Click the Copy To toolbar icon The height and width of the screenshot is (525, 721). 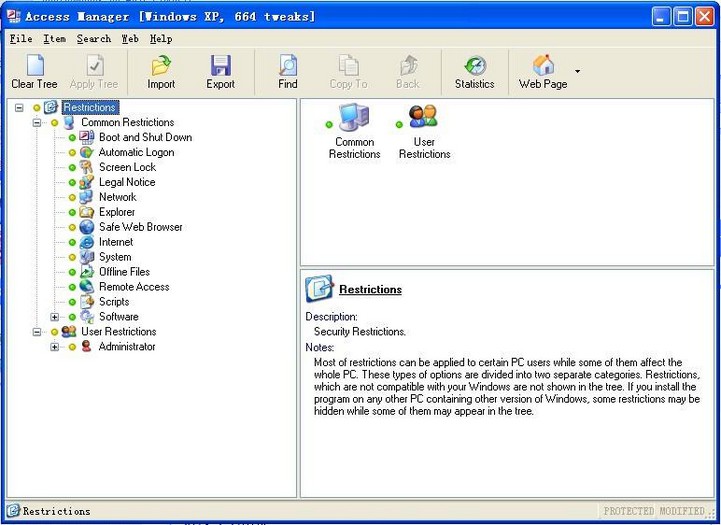(348, 65)
